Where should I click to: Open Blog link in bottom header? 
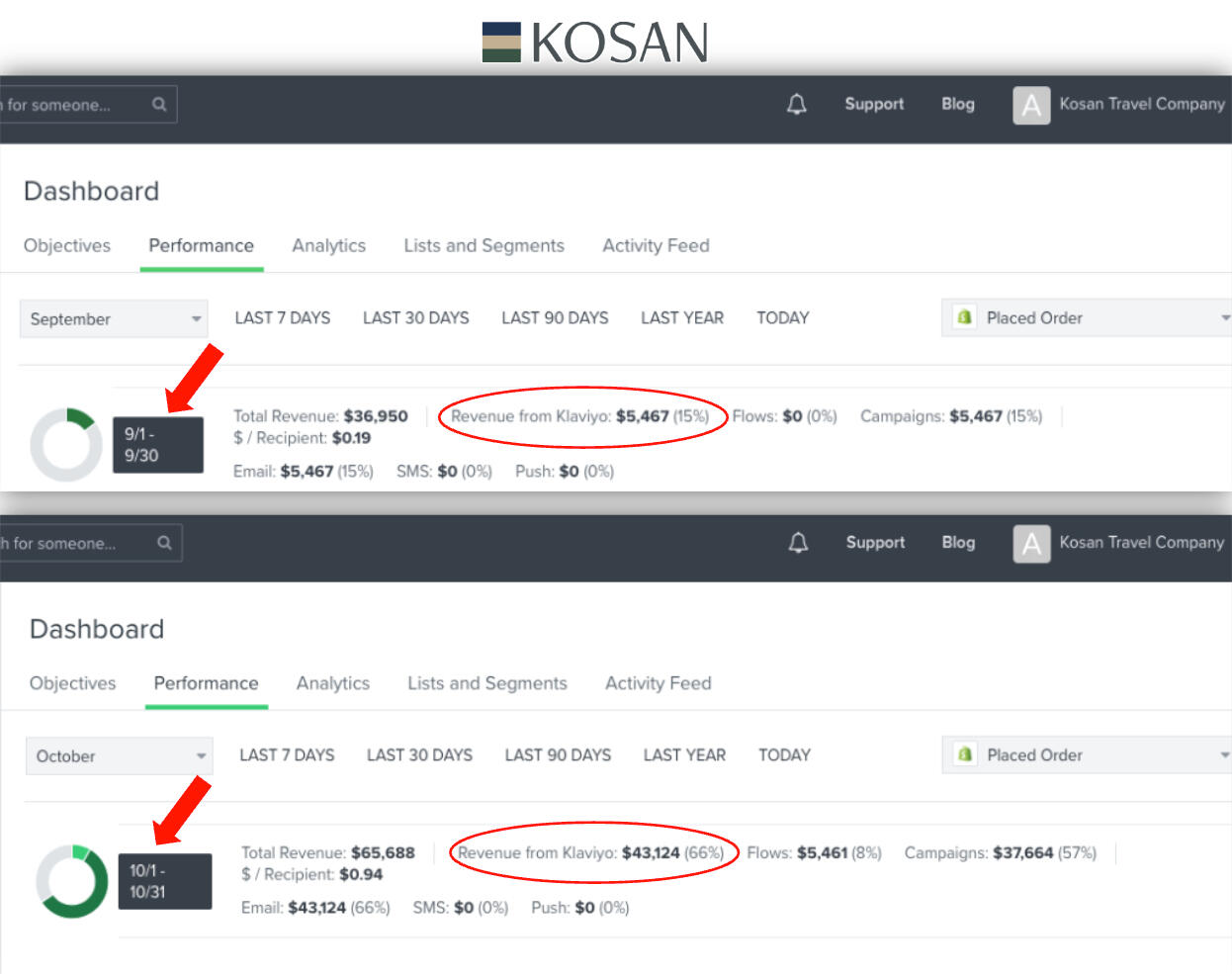click(957, 542)
